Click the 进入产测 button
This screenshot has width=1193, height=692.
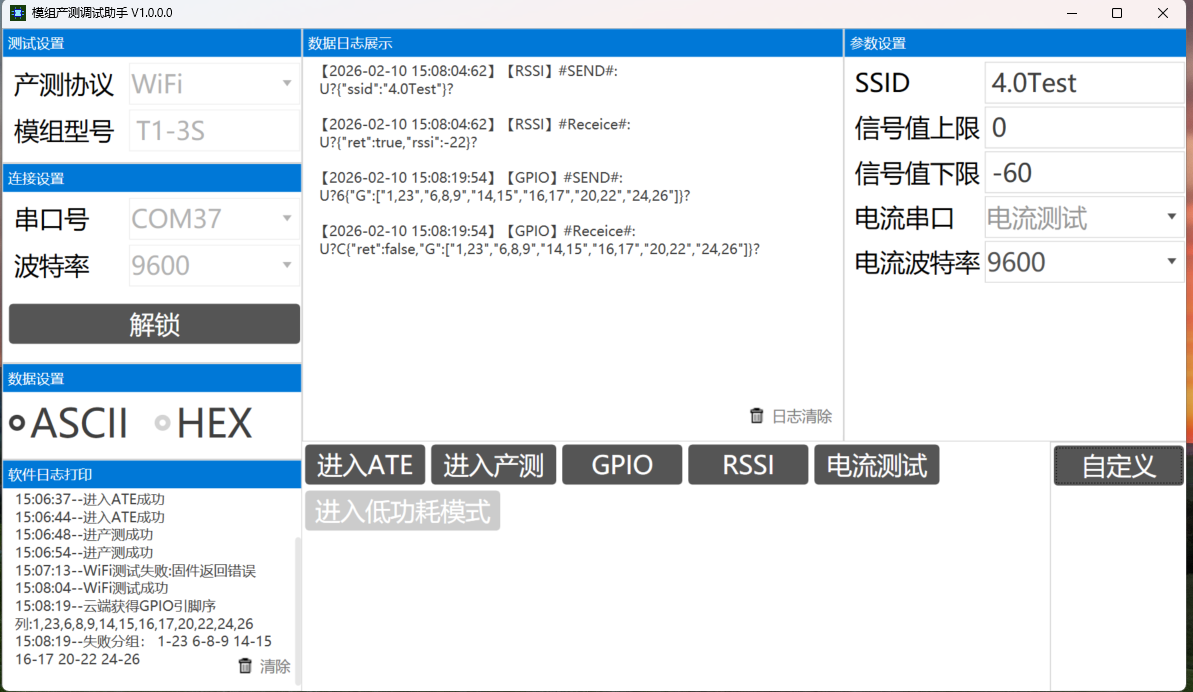coord(493,464)
